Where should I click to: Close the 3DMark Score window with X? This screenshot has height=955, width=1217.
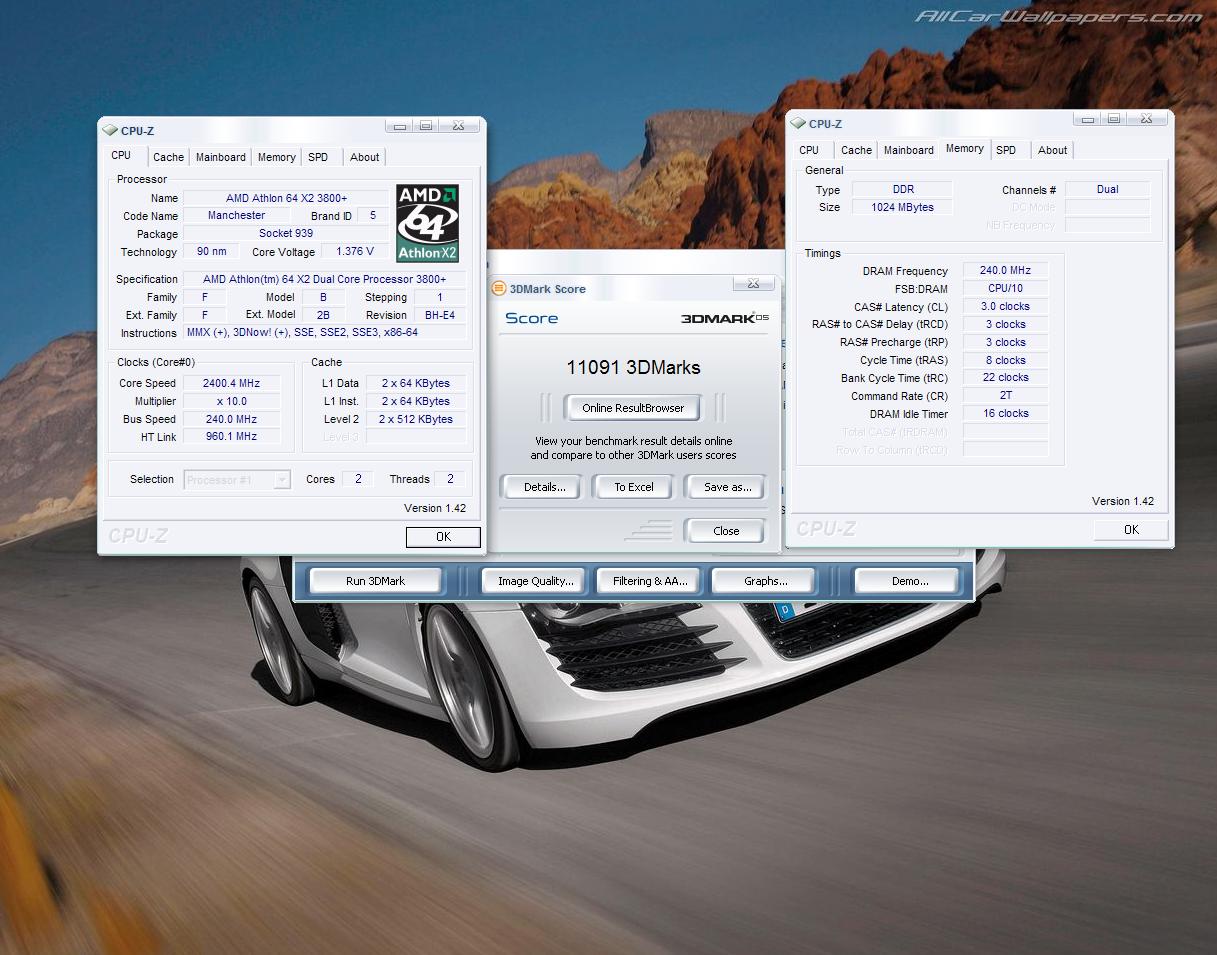click(753, 284)
